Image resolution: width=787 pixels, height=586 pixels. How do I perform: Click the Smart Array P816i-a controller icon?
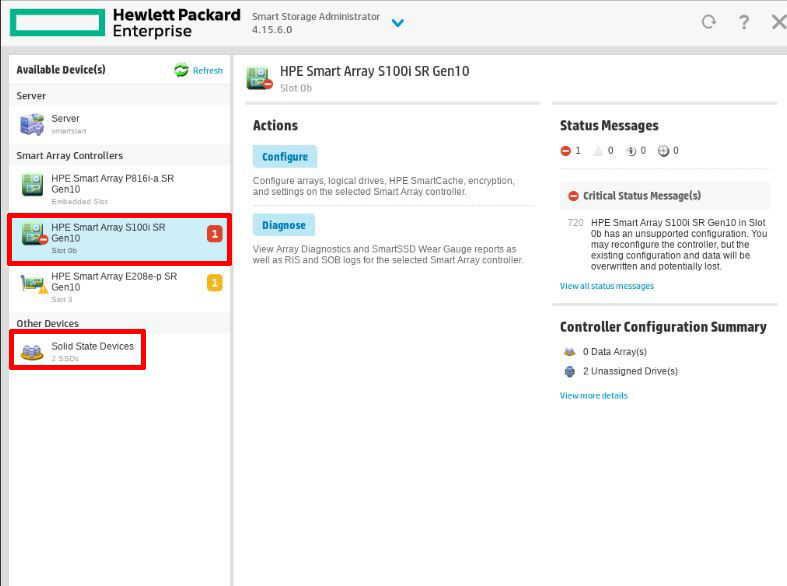click(32, 186)
